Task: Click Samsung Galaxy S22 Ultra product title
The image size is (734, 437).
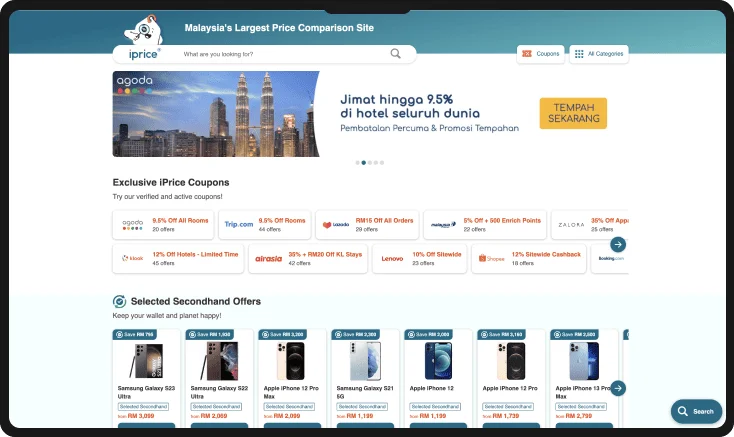Action: [219, 392]
